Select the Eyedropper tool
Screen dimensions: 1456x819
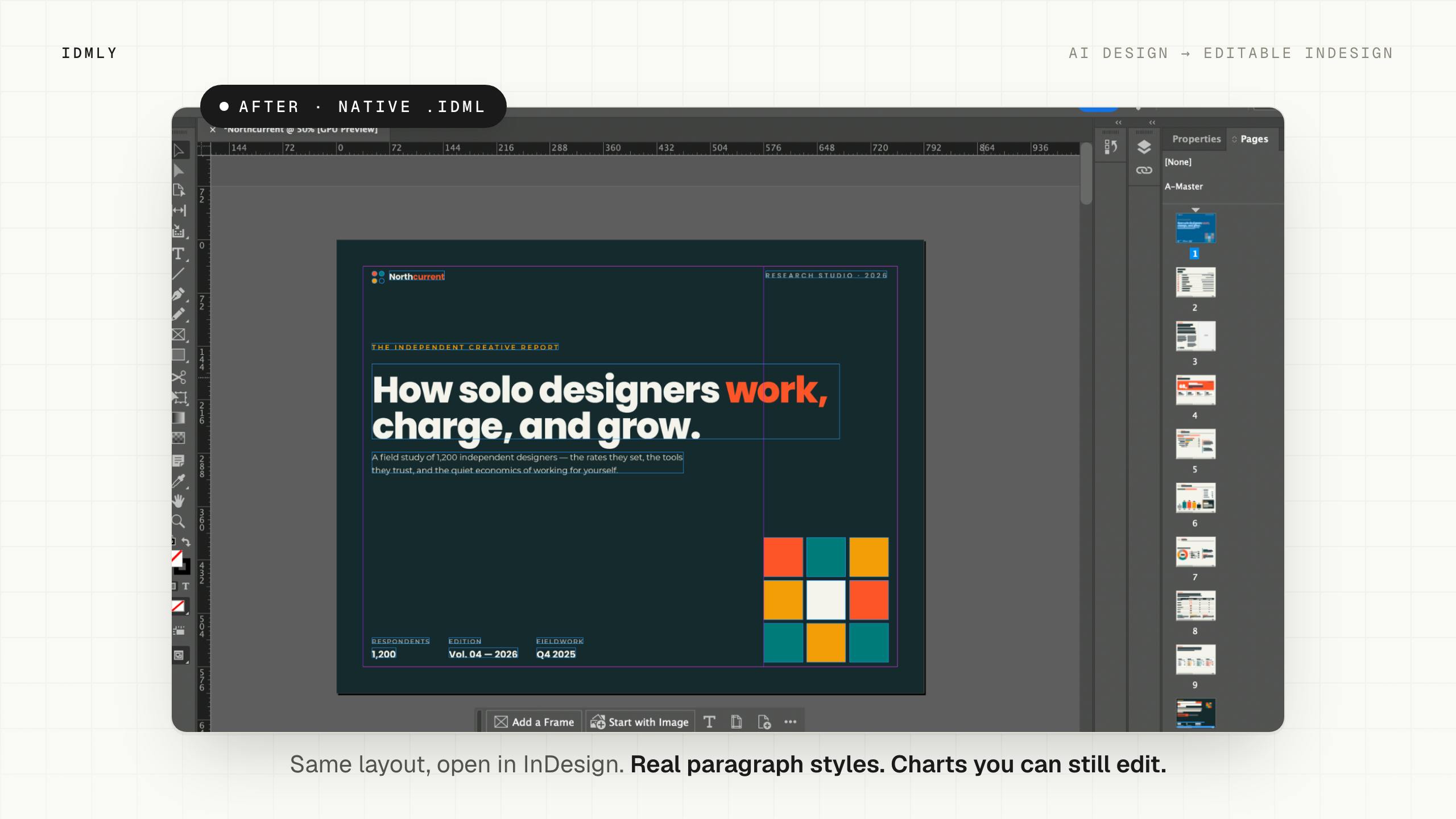tap(179, 481)
